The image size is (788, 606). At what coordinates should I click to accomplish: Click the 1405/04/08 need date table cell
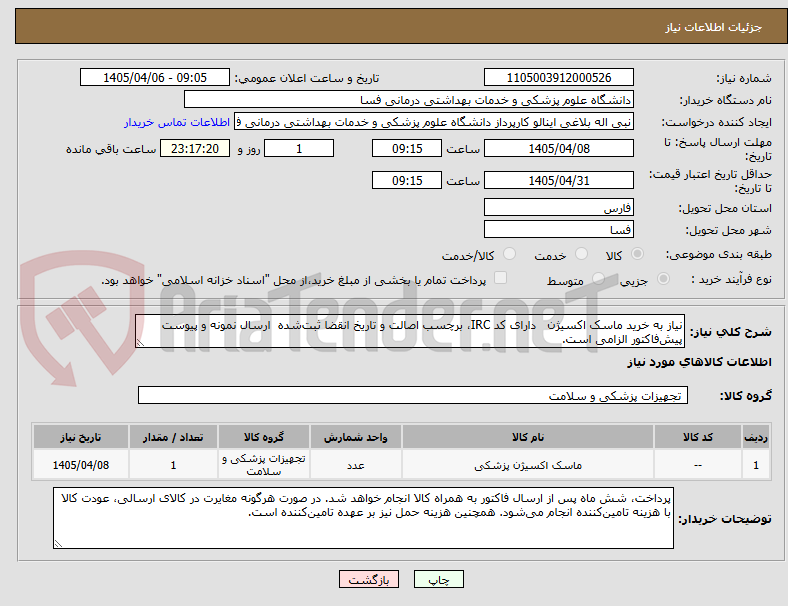click(x=81, y=465)
